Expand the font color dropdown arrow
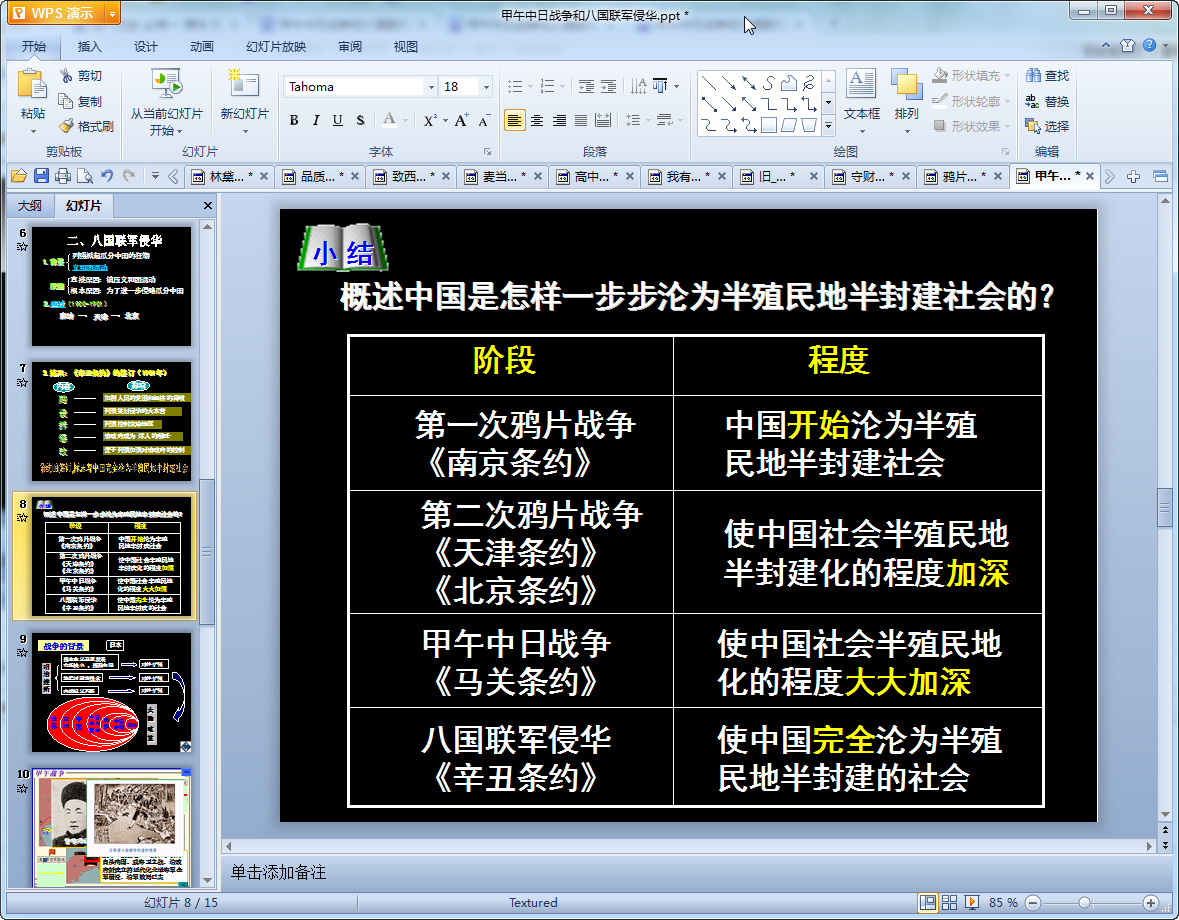Image resolution: width=1179 pixels, height=920 pixels. coord(405,120)
